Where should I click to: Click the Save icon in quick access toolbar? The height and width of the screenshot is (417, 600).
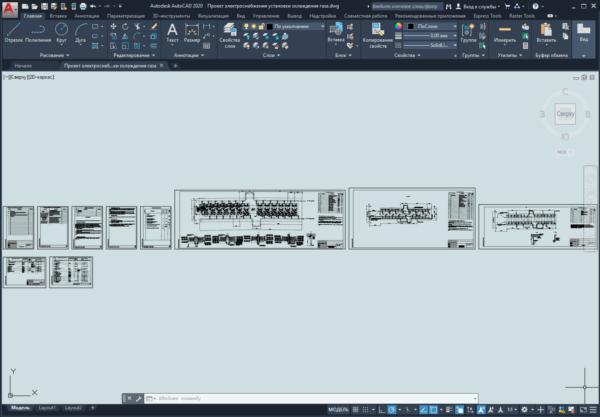click(x=44, y=6)
